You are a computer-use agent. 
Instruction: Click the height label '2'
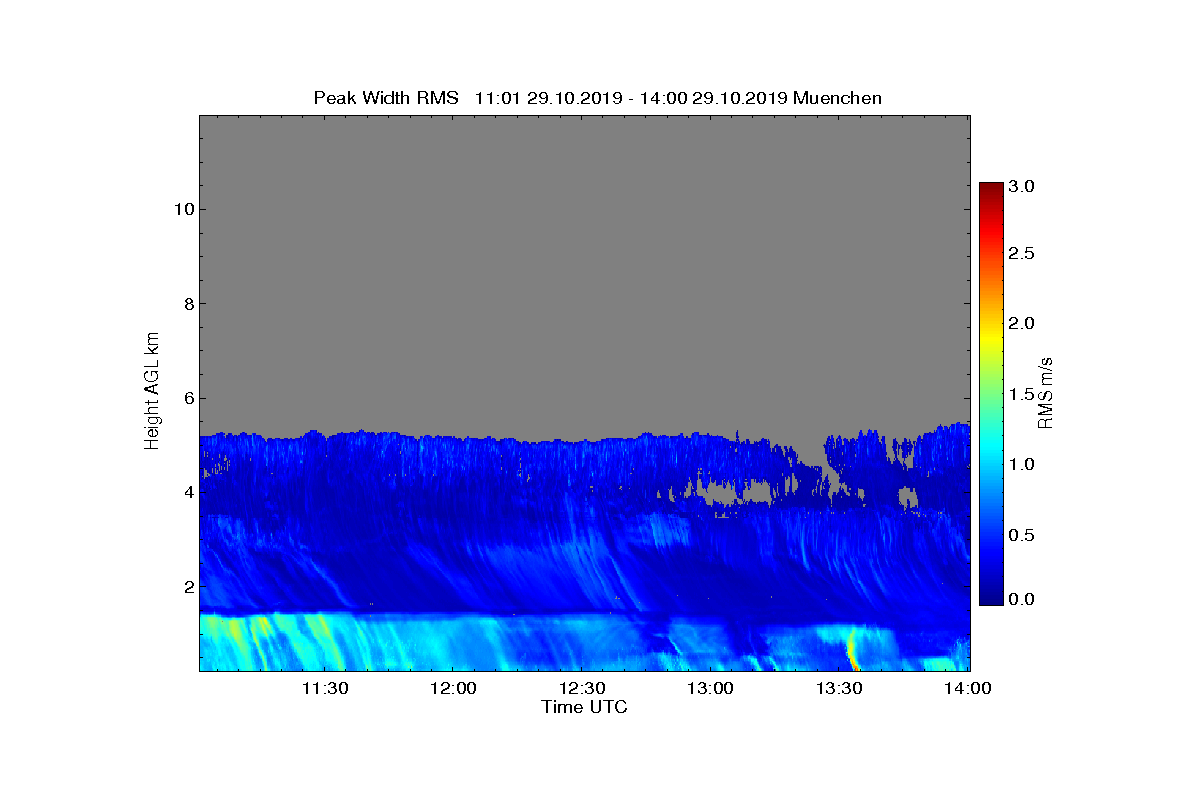click(187, 586)
